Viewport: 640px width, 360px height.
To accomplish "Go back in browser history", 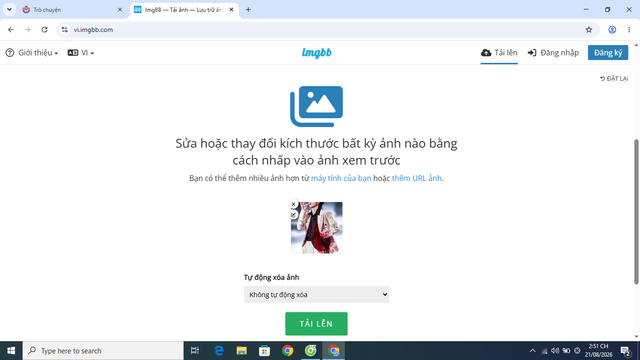I will tap(11, 29).
